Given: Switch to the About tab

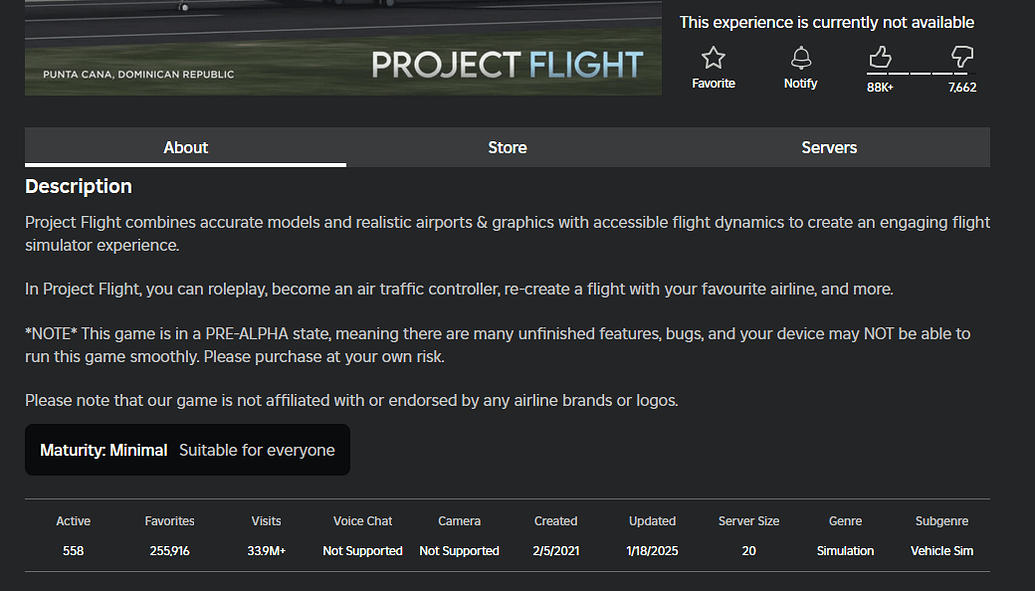Looking at the screenshot, I should coord(186,147).
